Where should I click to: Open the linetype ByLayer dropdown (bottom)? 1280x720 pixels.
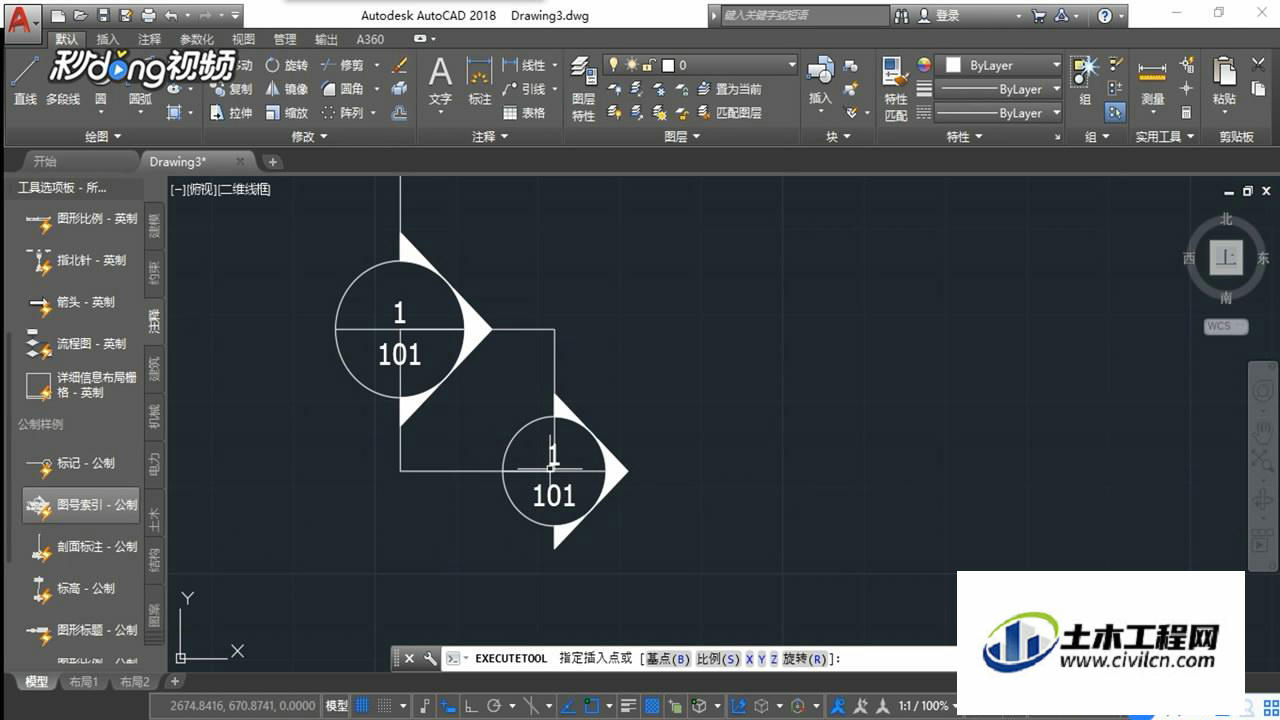(1000, 113)
